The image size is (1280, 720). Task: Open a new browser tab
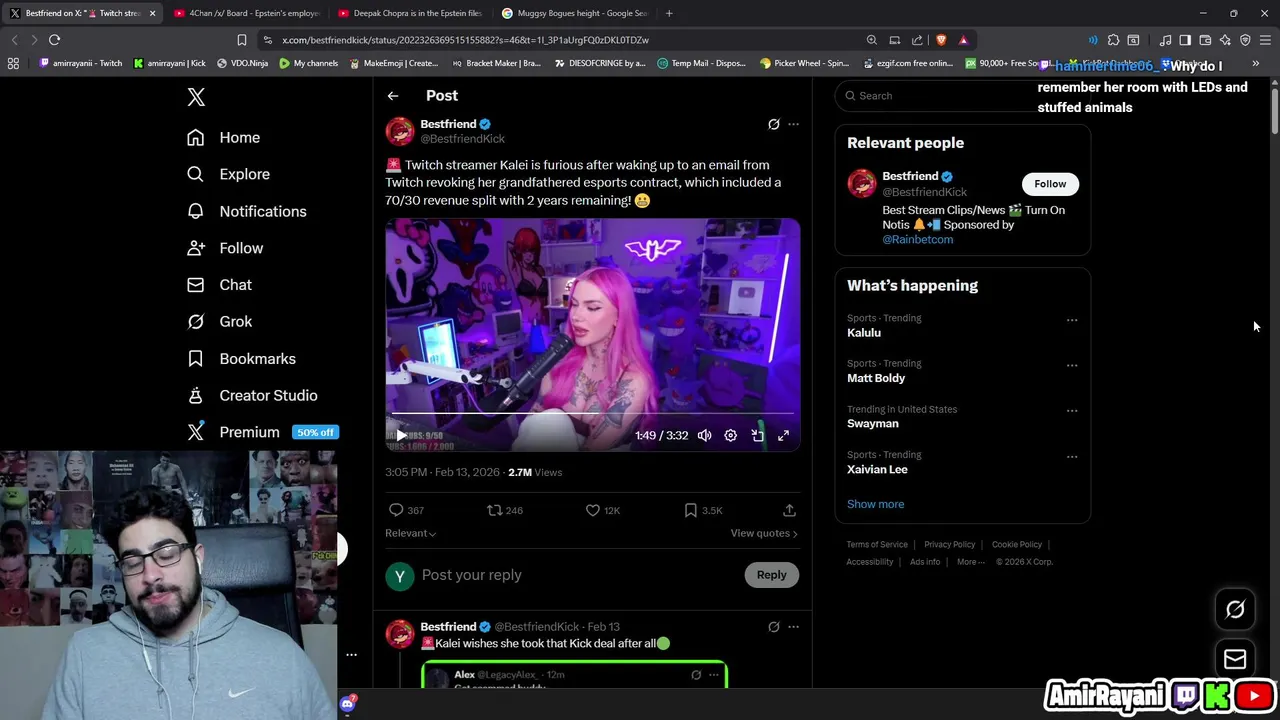[x=669, y=13]
